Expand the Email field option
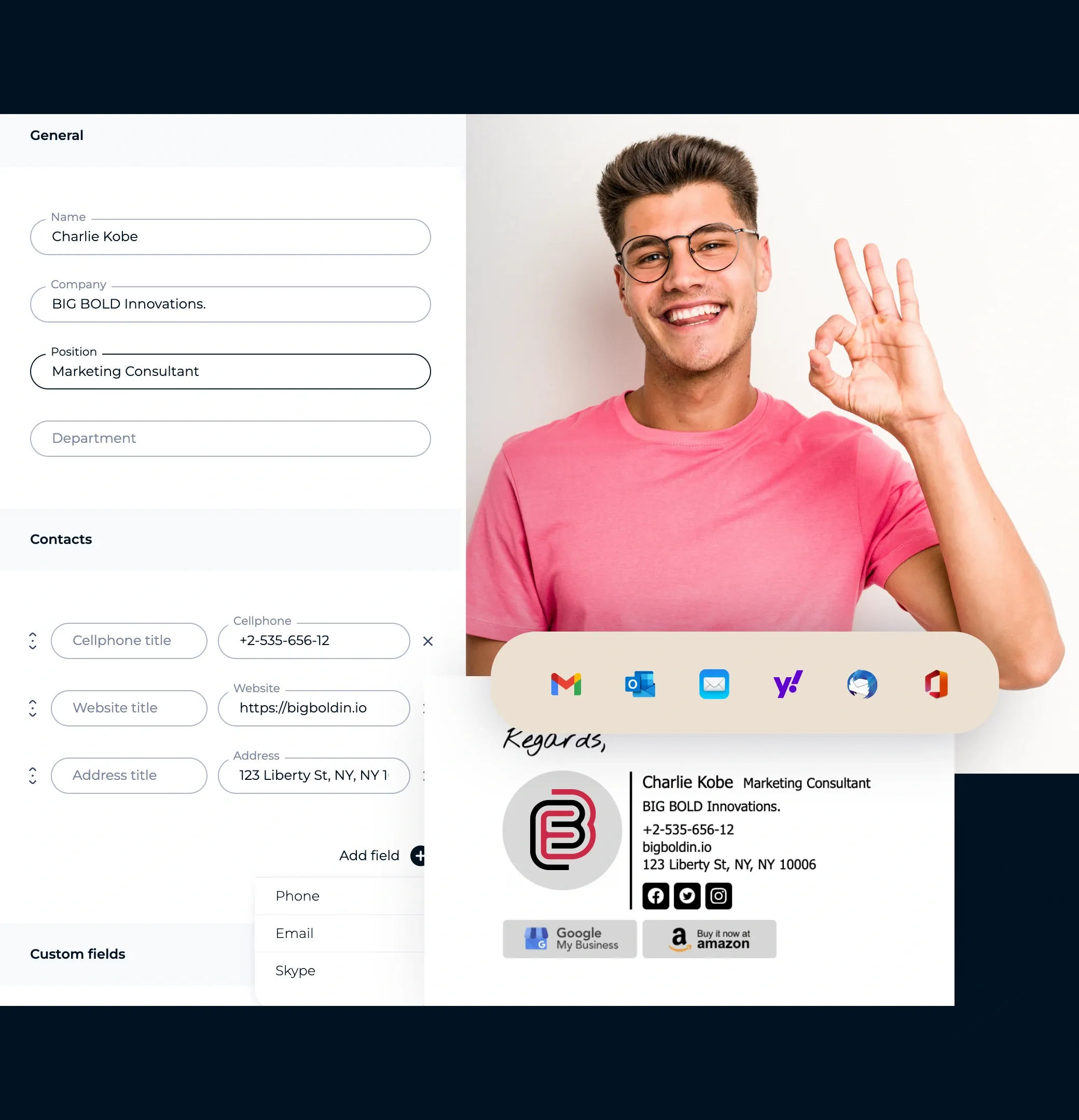The width and height of the screenshot is (1079, 1120). [x=295, y=933]
